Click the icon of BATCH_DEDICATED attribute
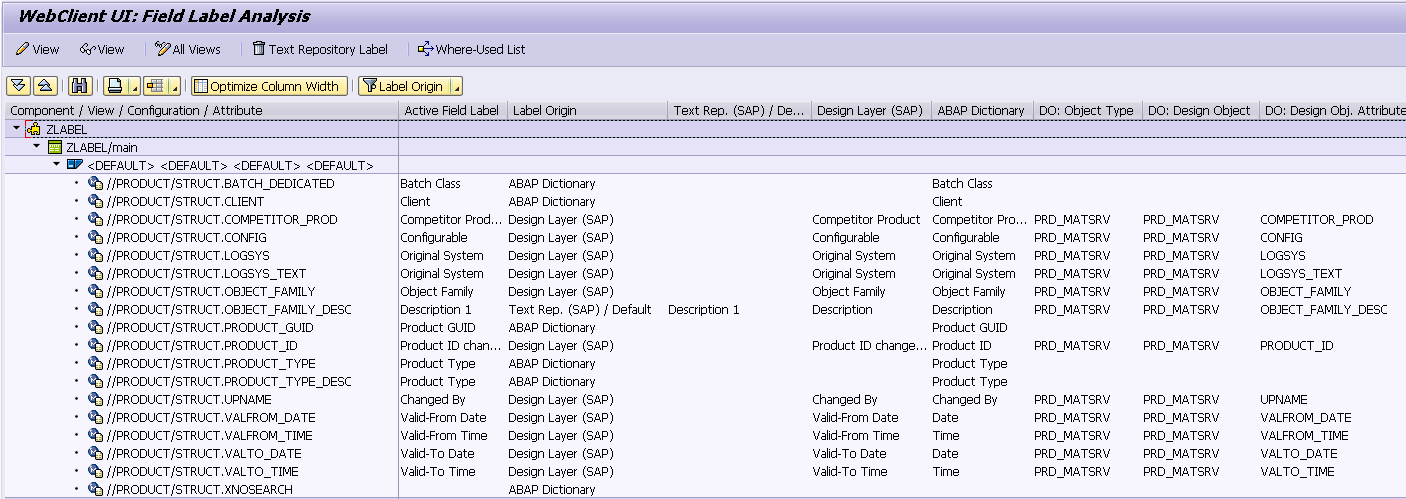Viewport: 1406px width, 499px height. point(96,183)
